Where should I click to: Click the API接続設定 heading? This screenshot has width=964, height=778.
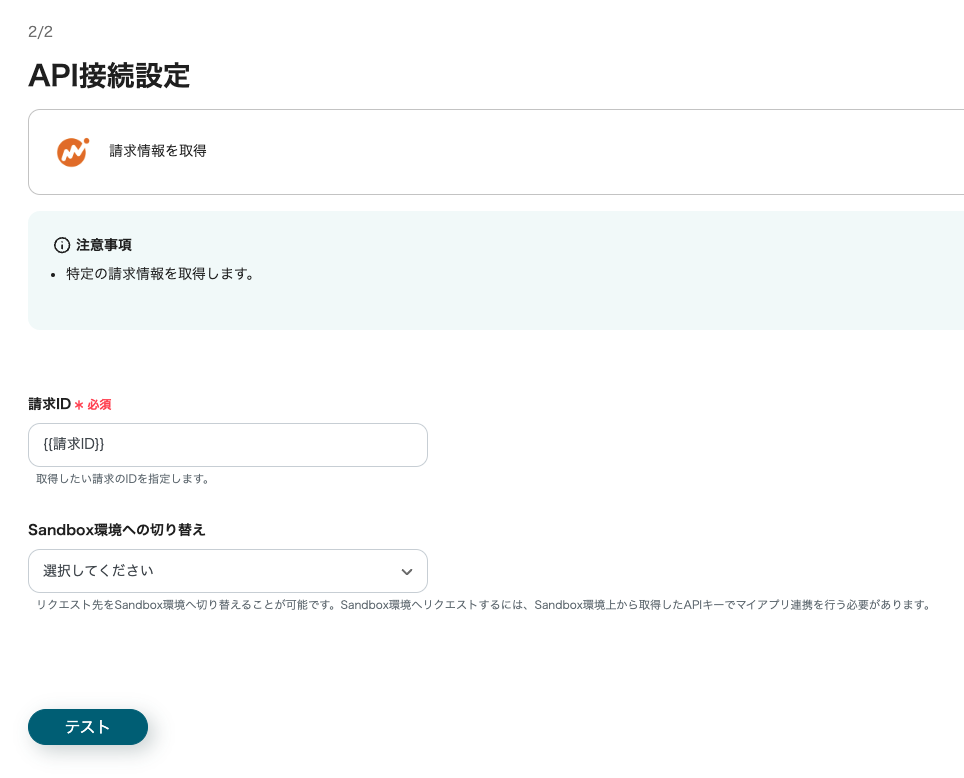(x=109, y=76)
